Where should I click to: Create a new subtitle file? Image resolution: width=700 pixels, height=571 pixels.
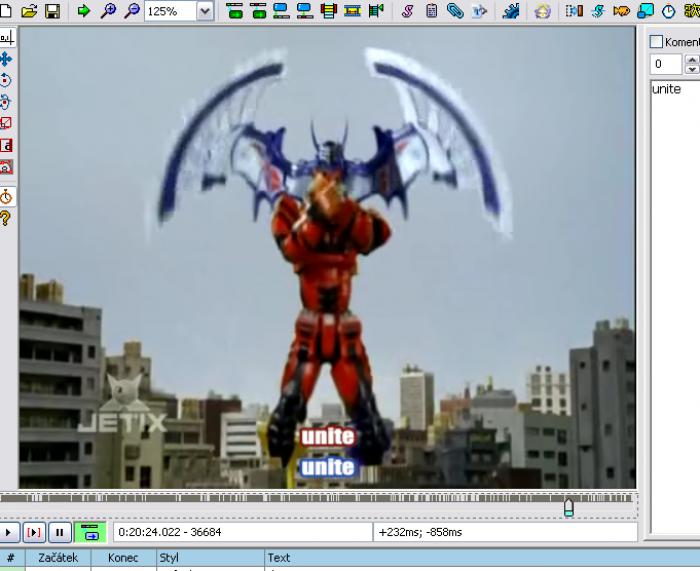(4, 10)
